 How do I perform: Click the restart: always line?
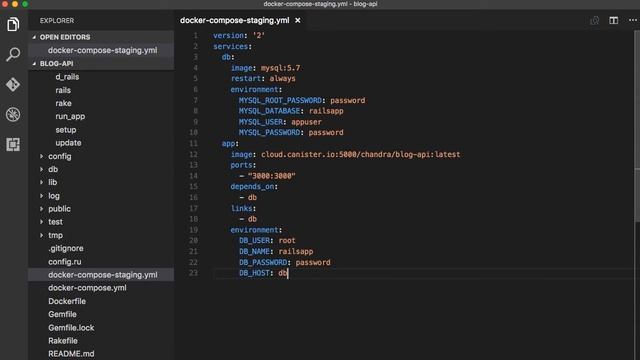pos(263,78)
